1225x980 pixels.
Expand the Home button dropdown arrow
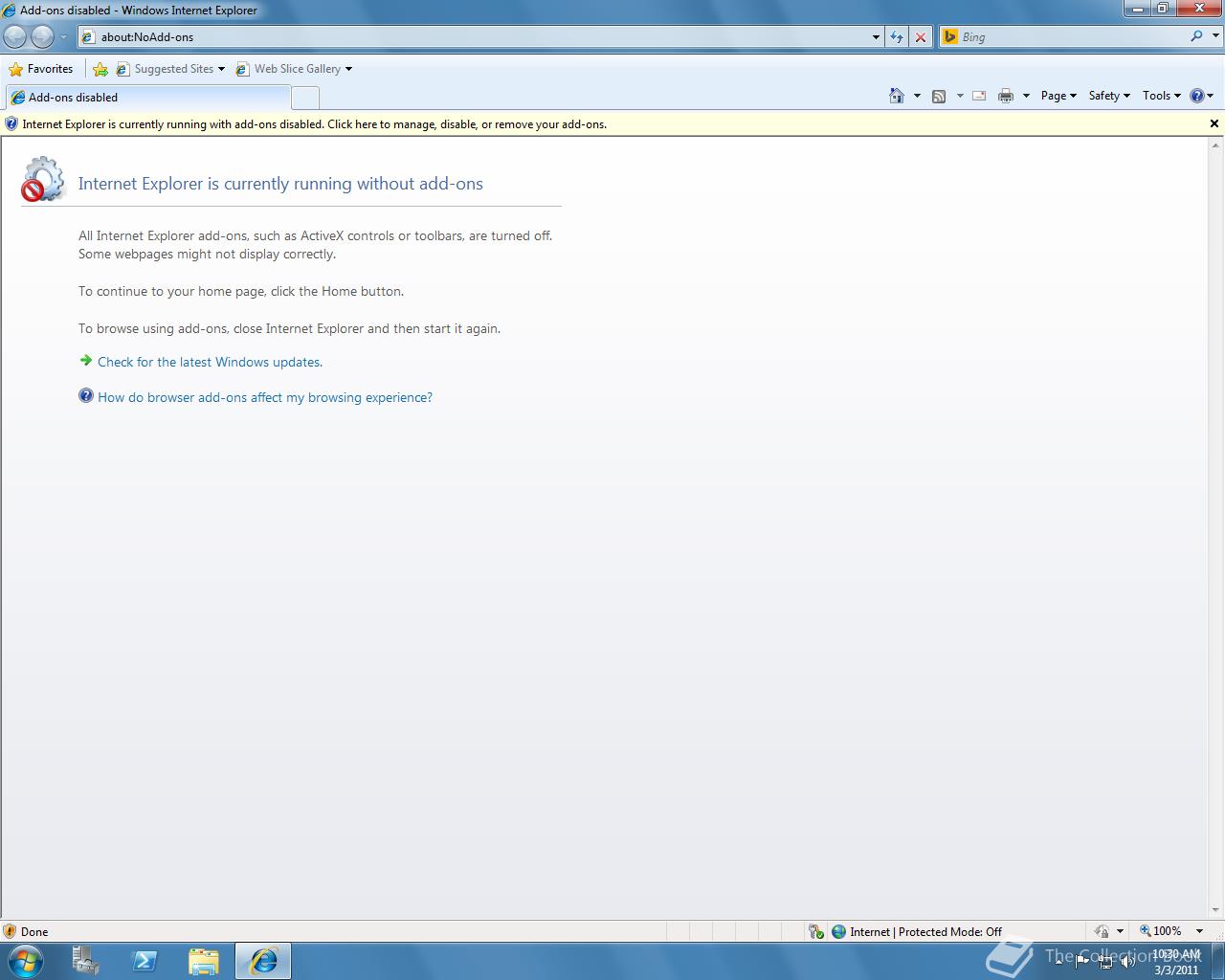[917, 96]
